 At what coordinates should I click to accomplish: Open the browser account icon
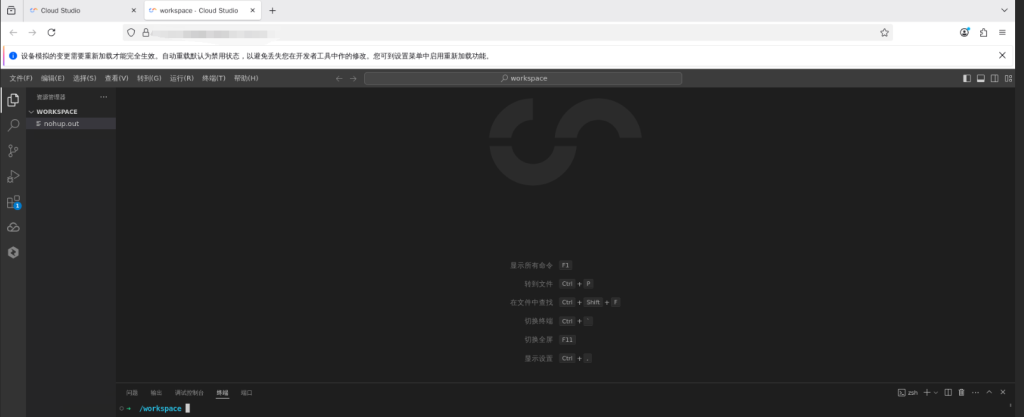965,33
